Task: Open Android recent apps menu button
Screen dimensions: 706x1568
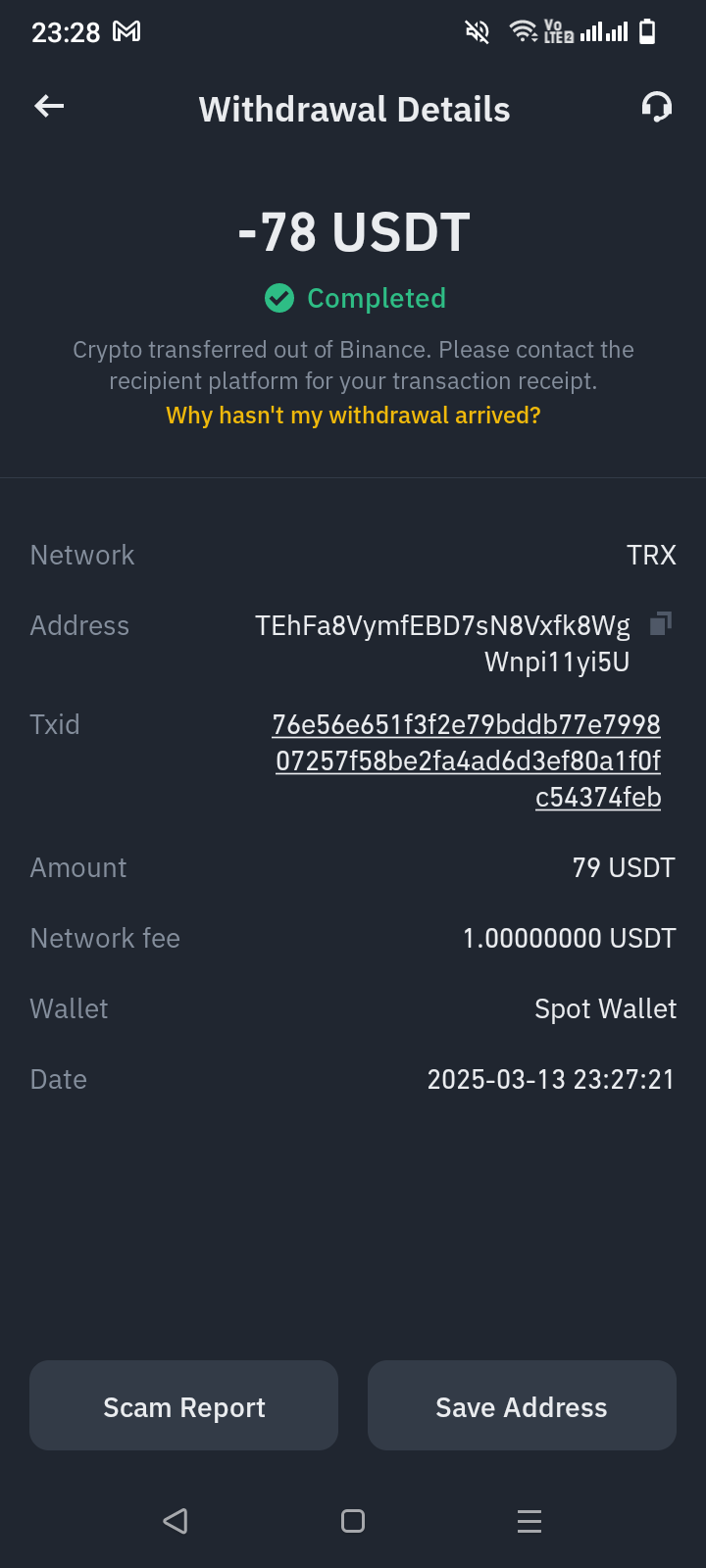Action: (529, 1521)
